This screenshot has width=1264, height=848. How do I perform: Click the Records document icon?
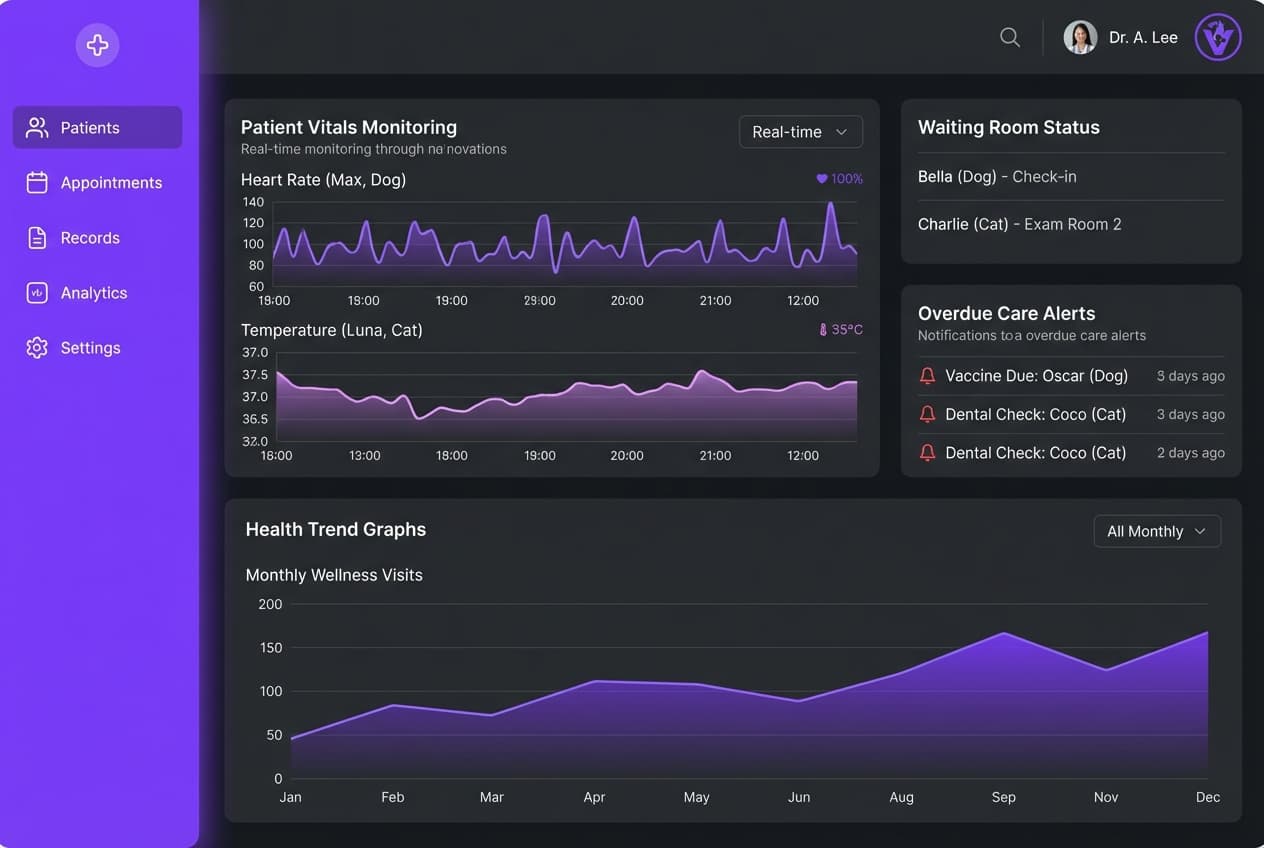37,237
